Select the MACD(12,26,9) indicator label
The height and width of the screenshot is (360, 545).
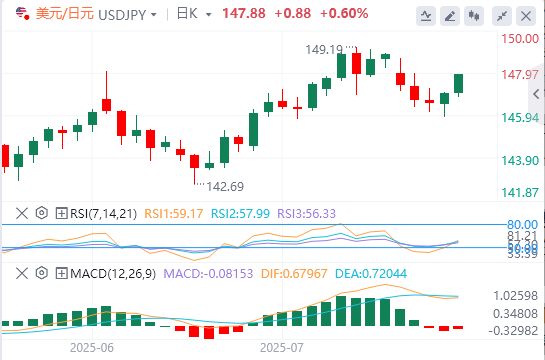[113, 274]
